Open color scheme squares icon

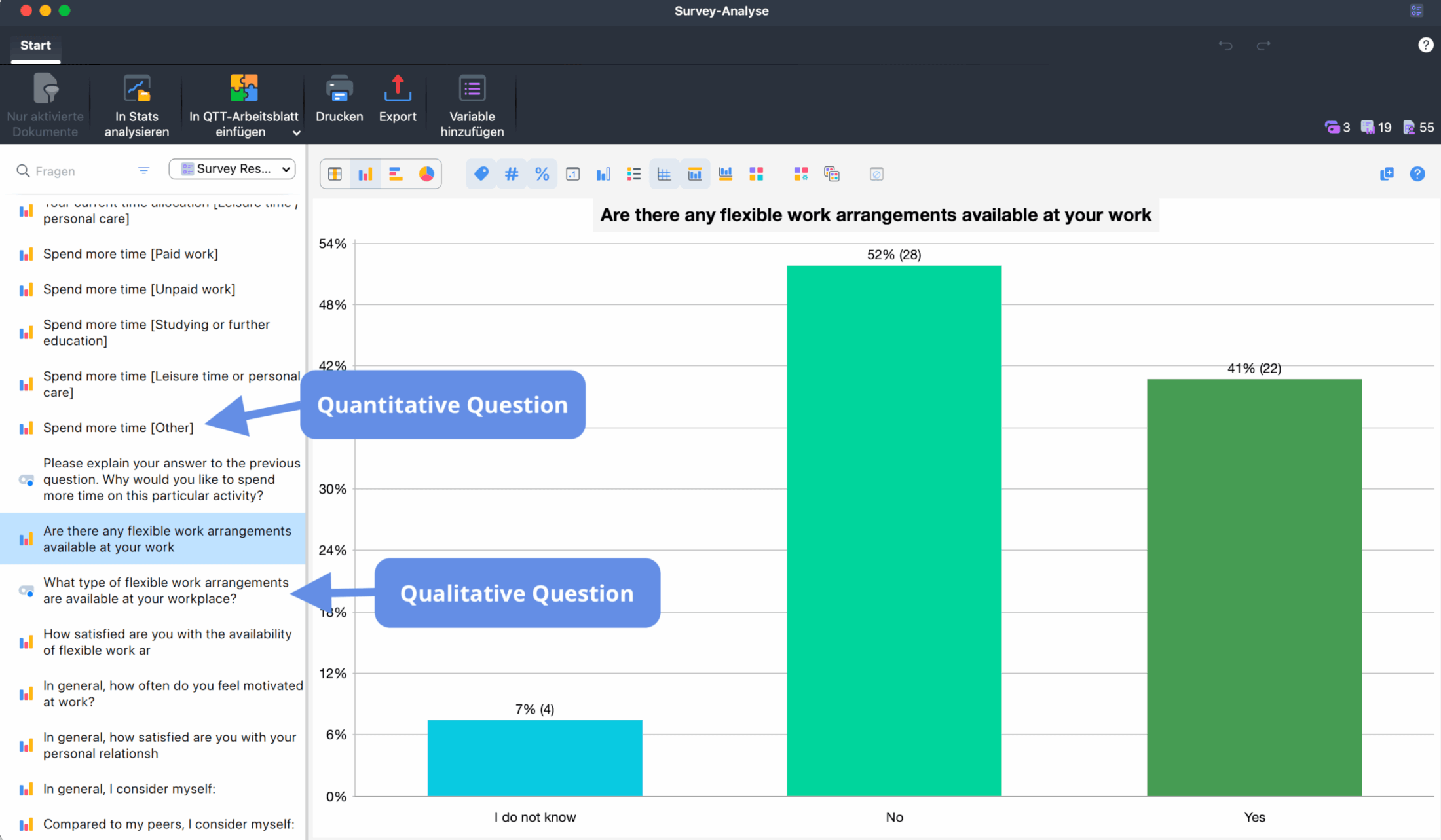(x=757, y=173)
